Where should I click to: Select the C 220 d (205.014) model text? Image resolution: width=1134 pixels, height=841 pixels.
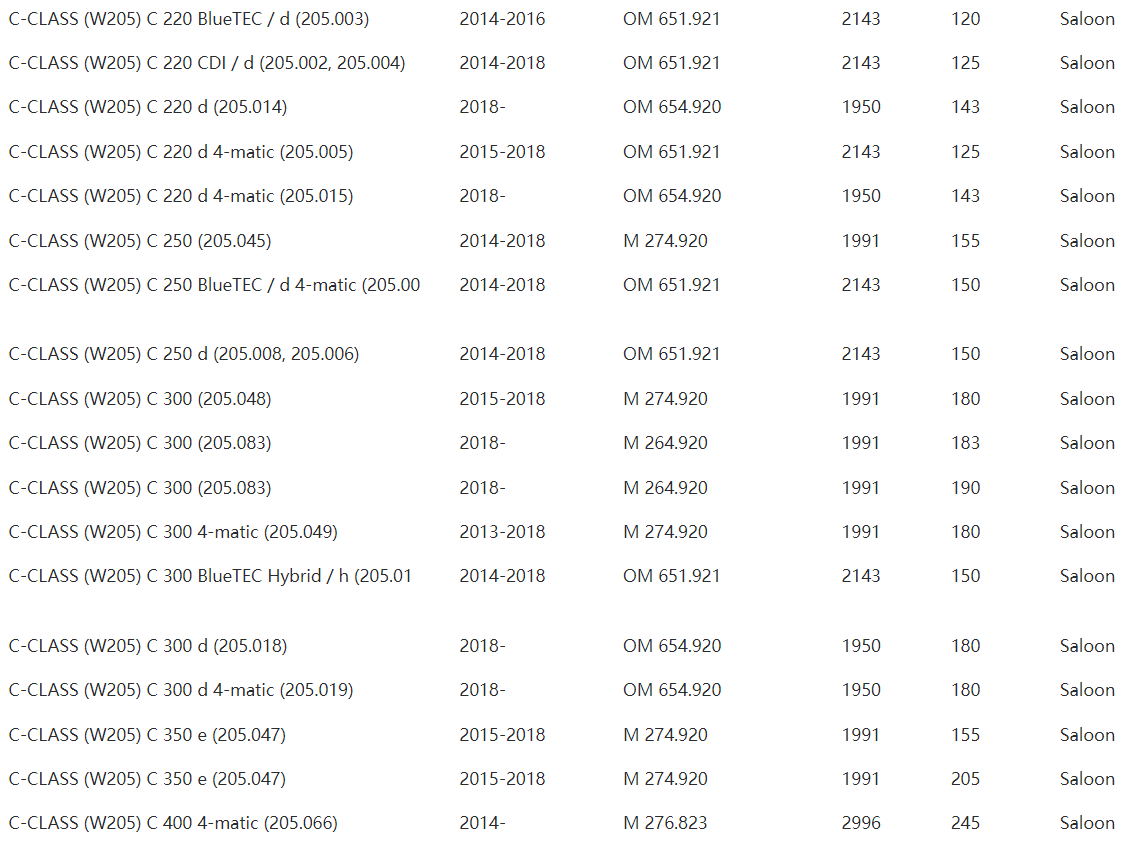148,107
